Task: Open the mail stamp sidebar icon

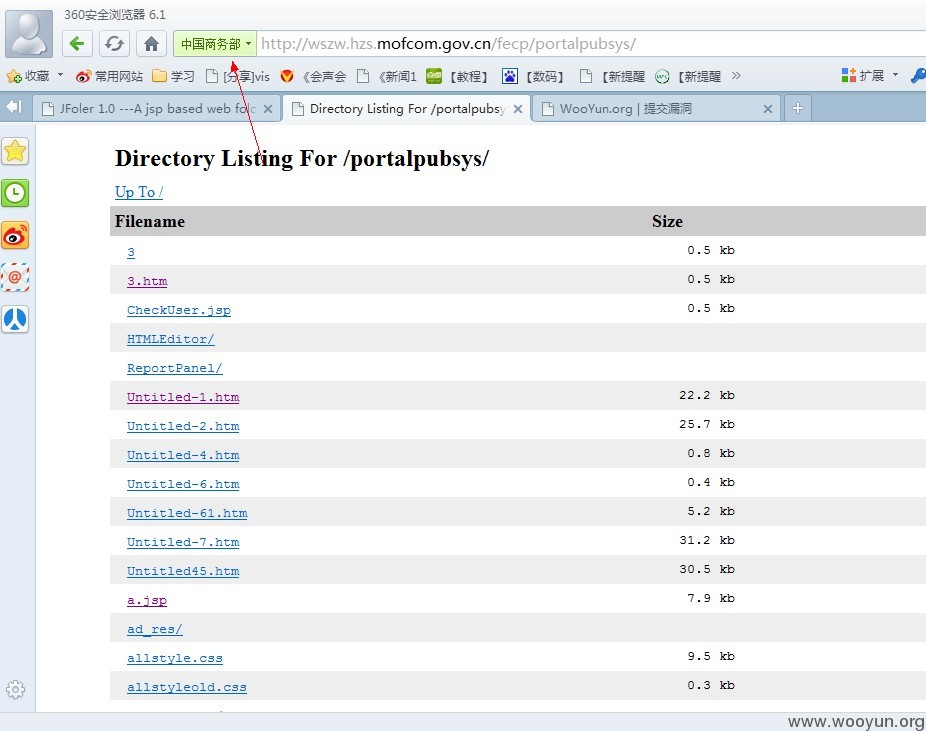Action: [15, 278]
